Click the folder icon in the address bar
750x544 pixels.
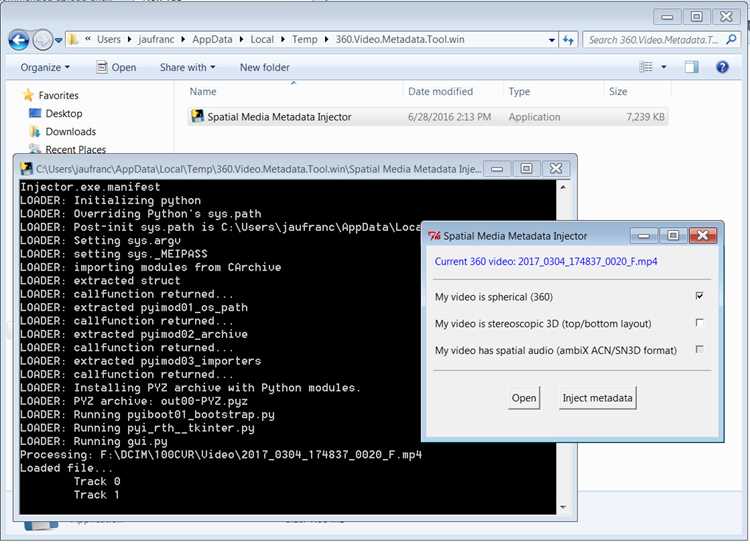click(73, 39)
